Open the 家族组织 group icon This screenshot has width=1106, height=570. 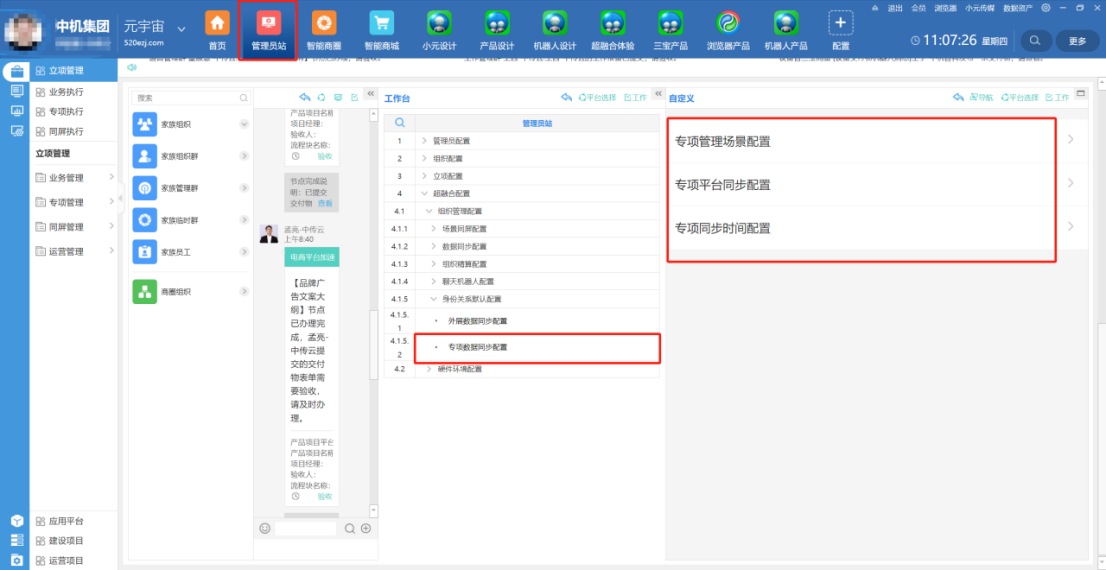[145, 124]
